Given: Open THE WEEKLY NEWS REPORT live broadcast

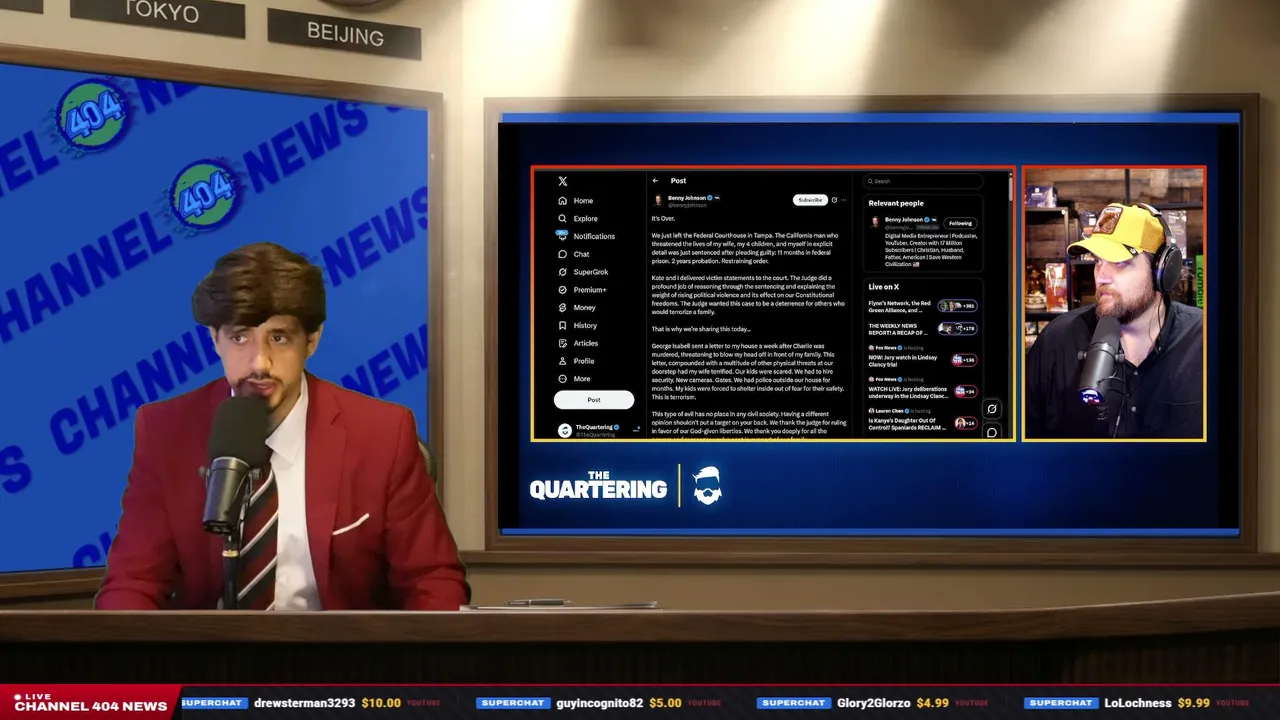Looking at the screenshot, I should point(900,329).
